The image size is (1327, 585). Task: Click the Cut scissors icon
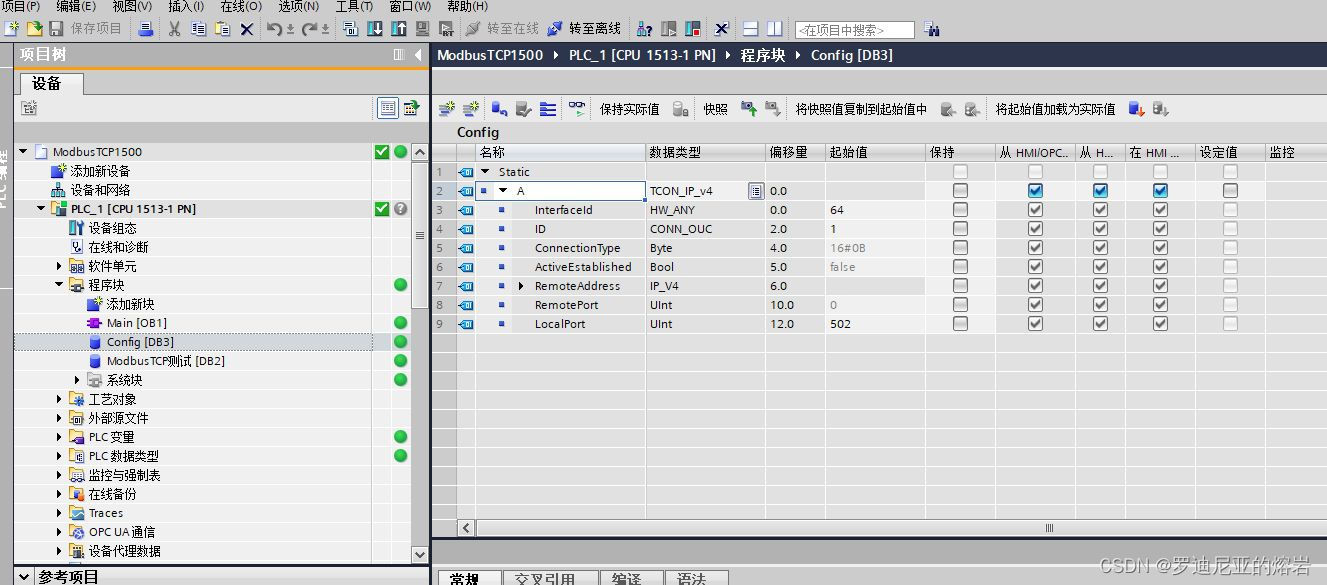pyautogui.click(x=174, y=29)
